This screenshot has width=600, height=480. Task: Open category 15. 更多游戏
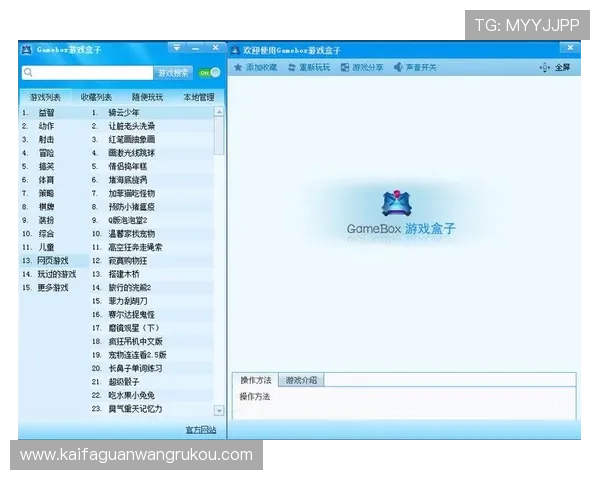[x=54, y=287]
